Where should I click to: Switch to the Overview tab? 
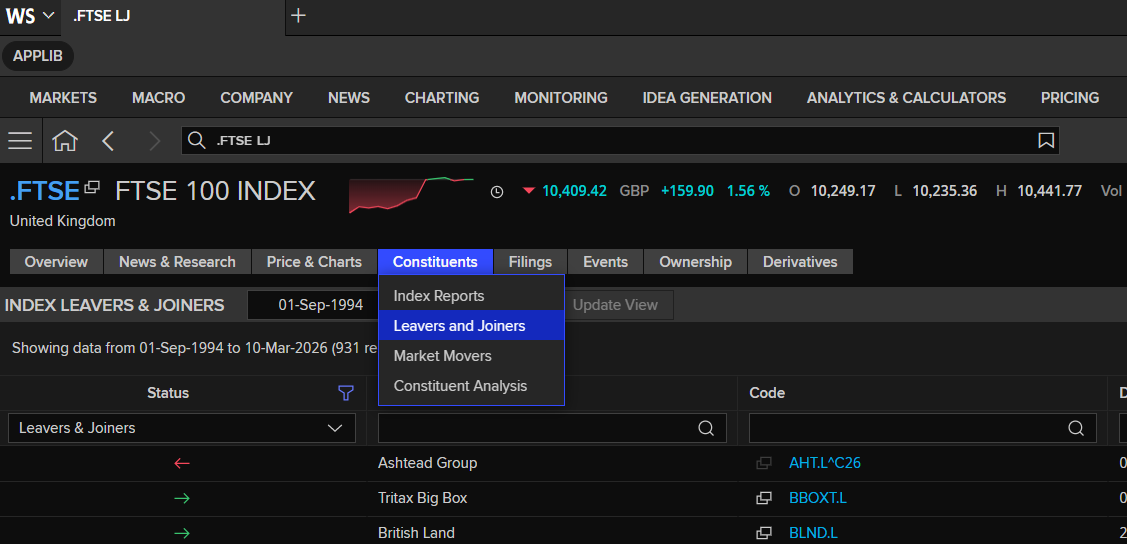[x=56, y=262]
